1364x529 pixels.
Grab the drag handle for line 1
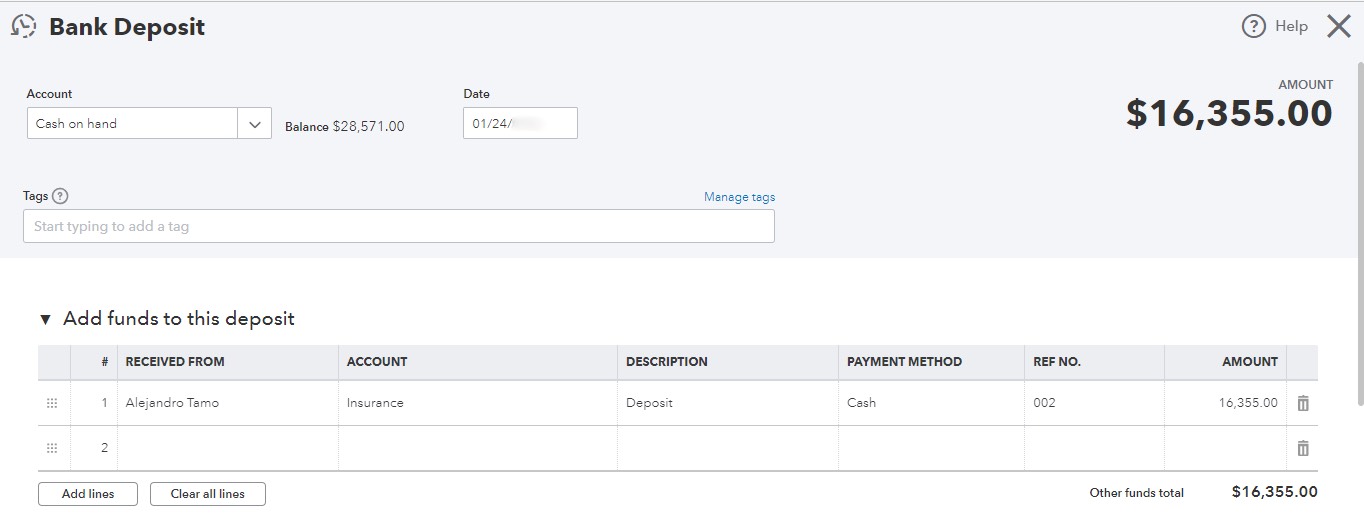[52, 403]
